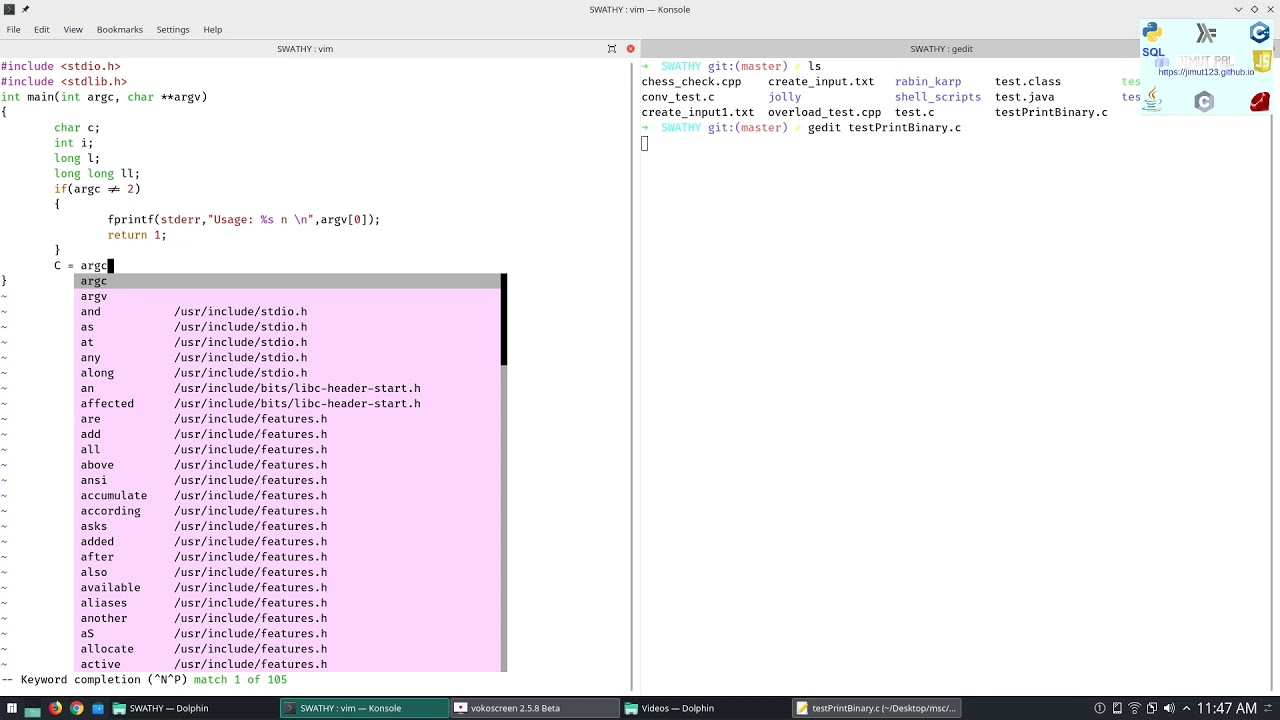
Task: Open the notifications tray icon
Action: (x=1100, y=708)
